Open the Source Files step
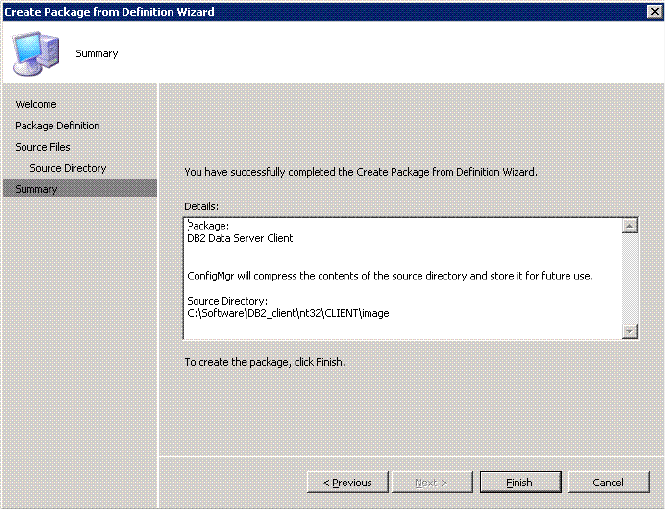 click(x=43, y=147)
